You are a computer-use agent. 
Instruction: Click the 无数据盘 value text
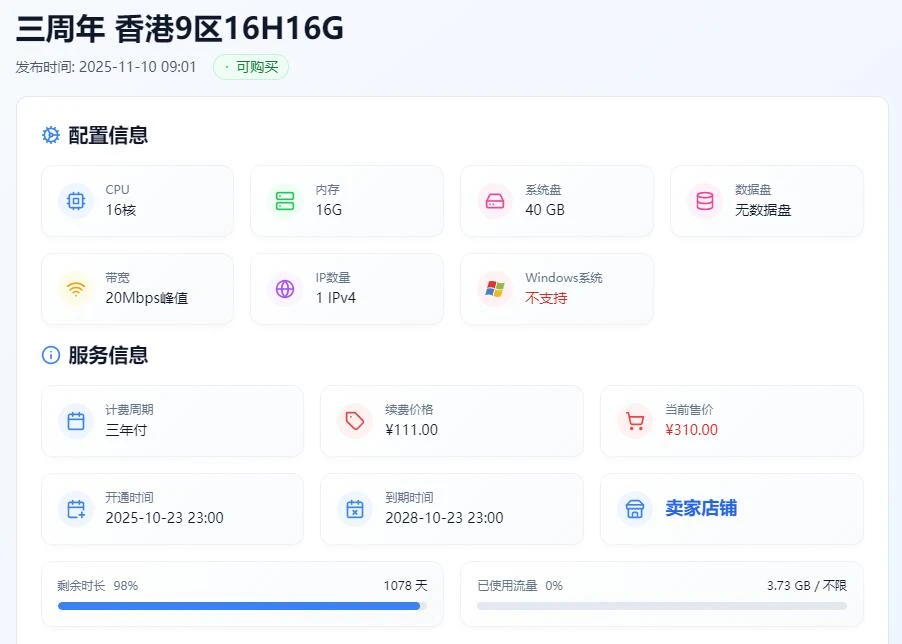click(x=763, y=210)
